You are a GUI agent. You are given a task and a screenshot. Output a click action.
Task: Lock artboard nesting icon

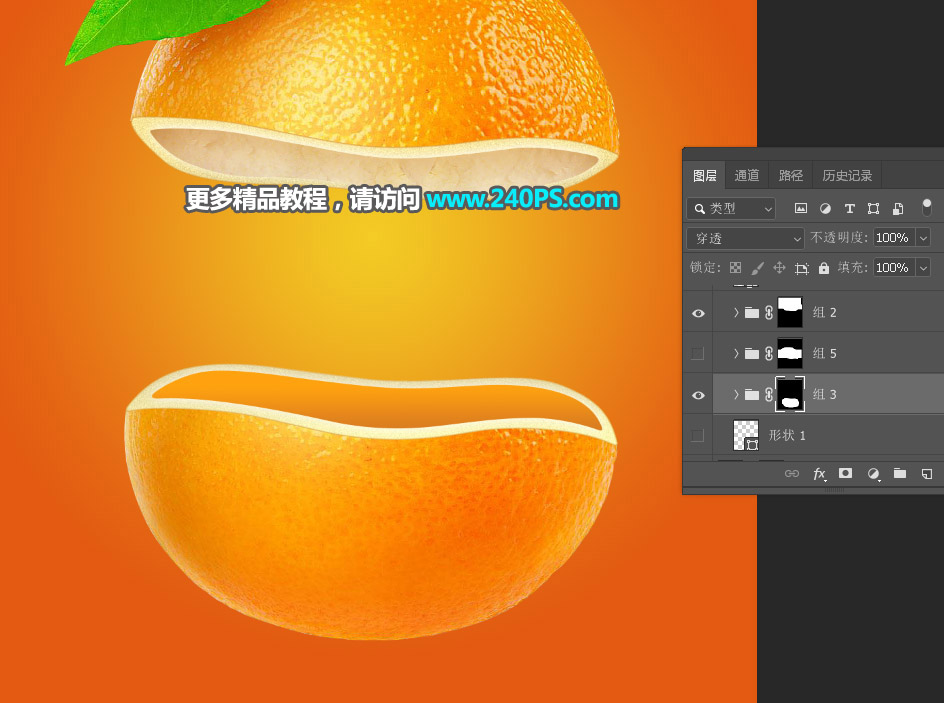801,268
